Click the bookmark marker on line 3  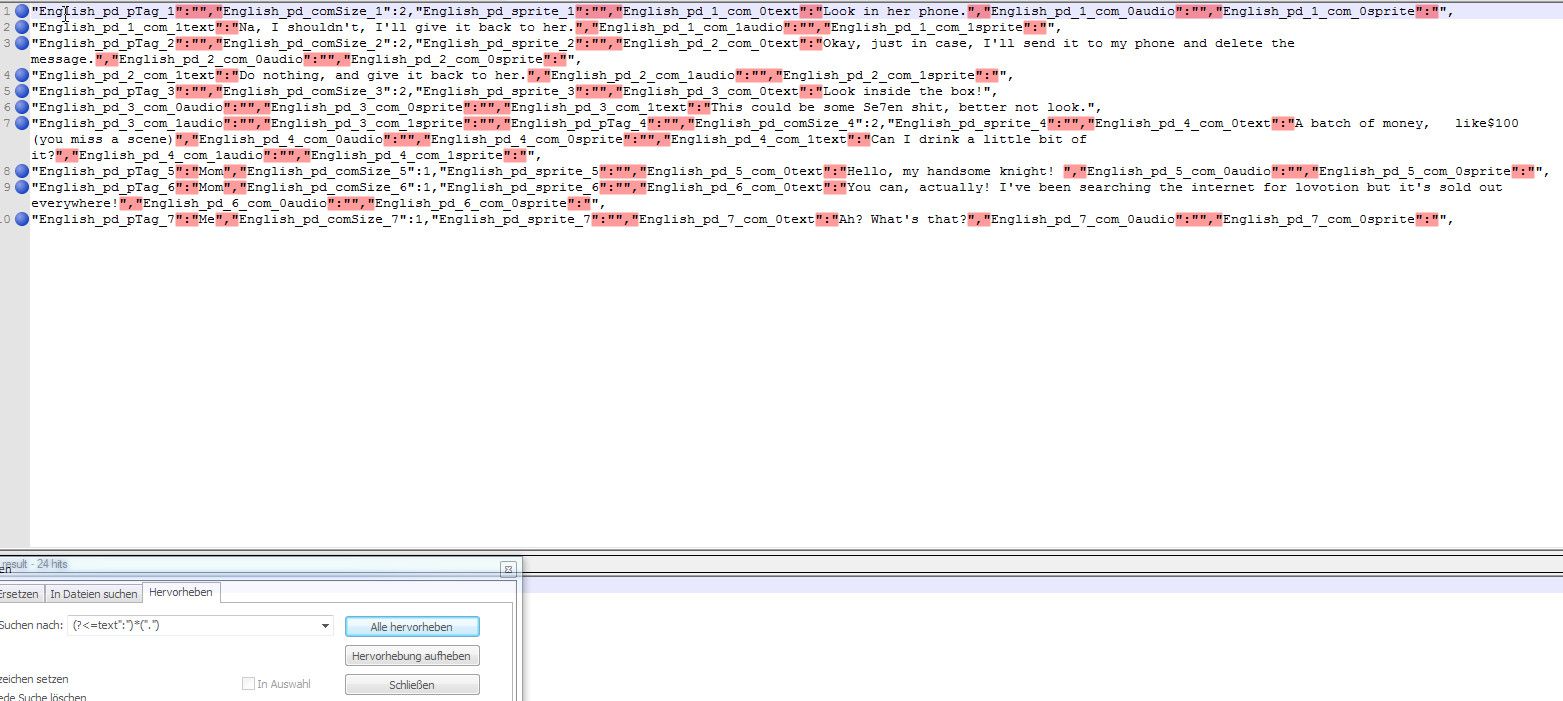click(x=22, y=44)
